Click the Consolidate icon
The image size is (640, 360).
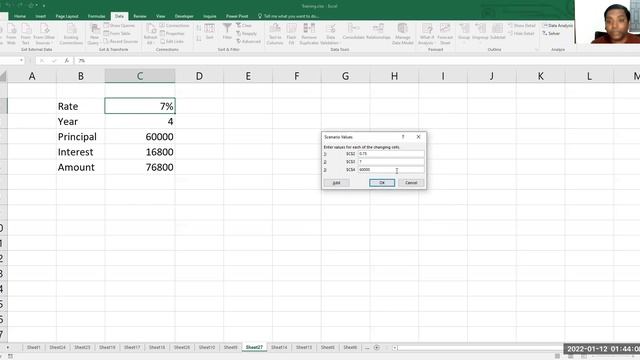click(x=353, y=31)
